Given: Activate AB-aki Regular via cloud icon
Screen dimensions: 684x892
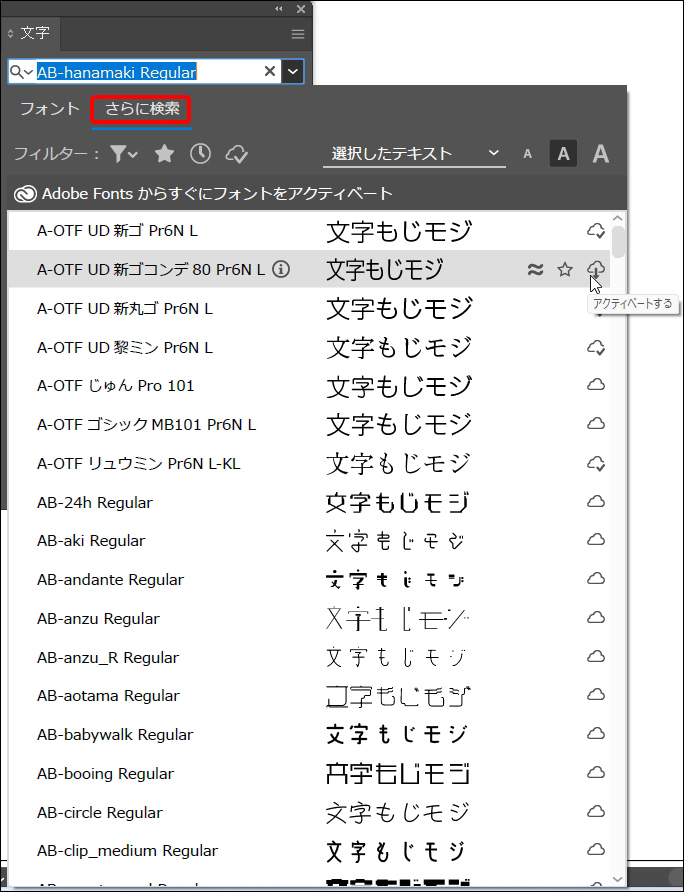Looking at the screenshot, I should pyautogui.click(x=596, y=540).
